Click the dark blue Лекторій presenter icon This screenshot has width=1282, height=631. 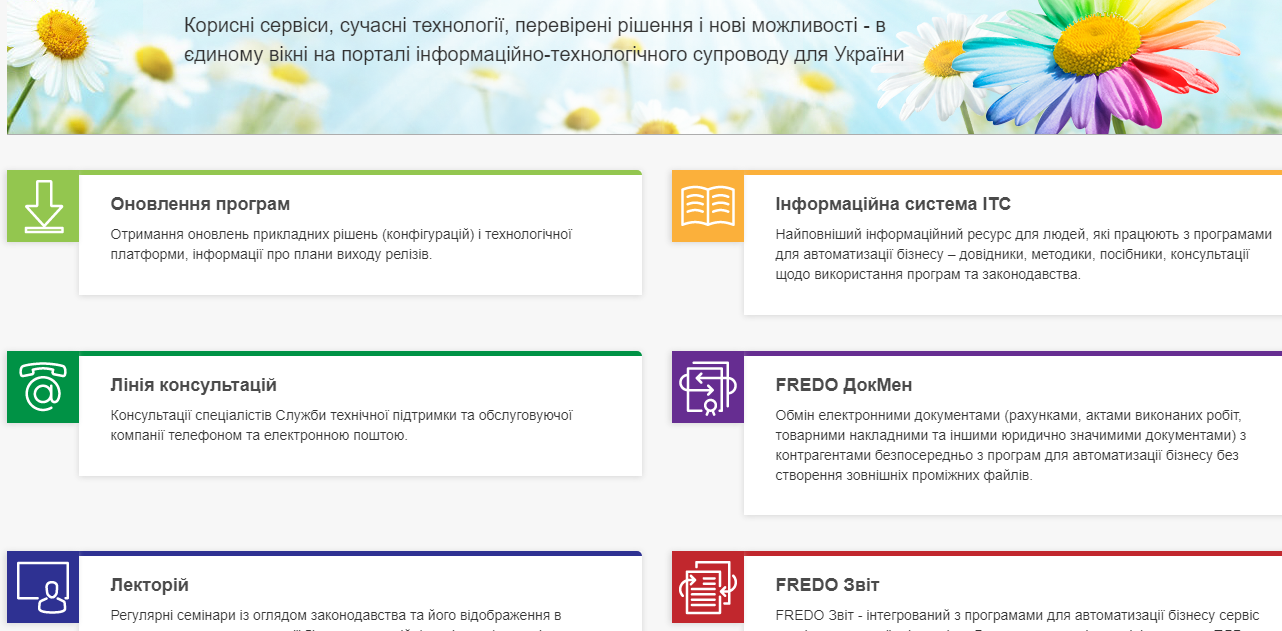tap(43, 587)
